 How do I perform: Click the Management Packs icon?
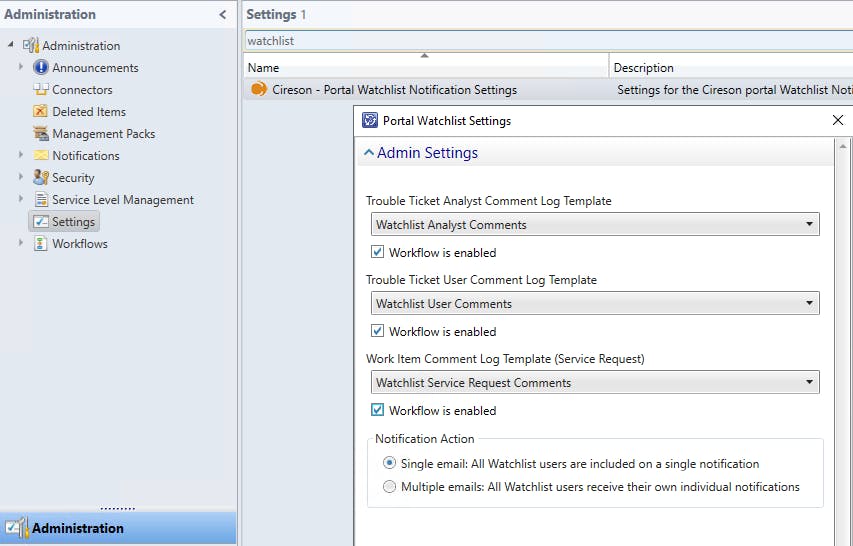pos(41,134)
